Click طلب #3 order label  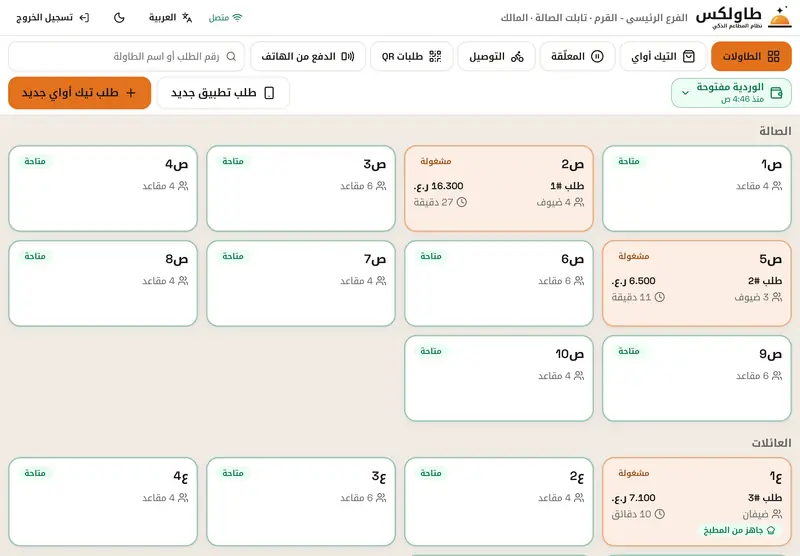pos(765,498)
